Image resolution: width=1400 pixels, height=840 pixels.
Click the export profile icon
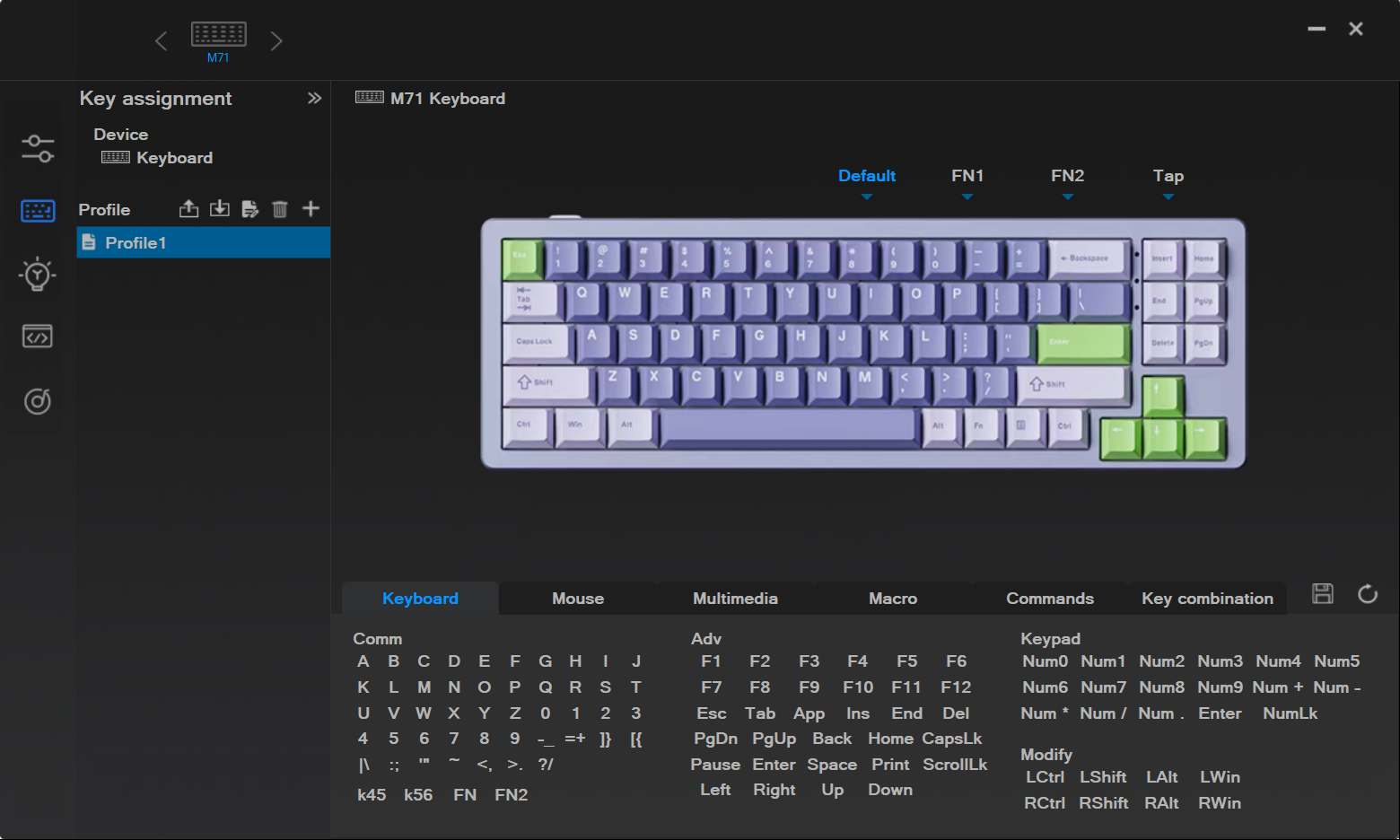tap(188, 209)
